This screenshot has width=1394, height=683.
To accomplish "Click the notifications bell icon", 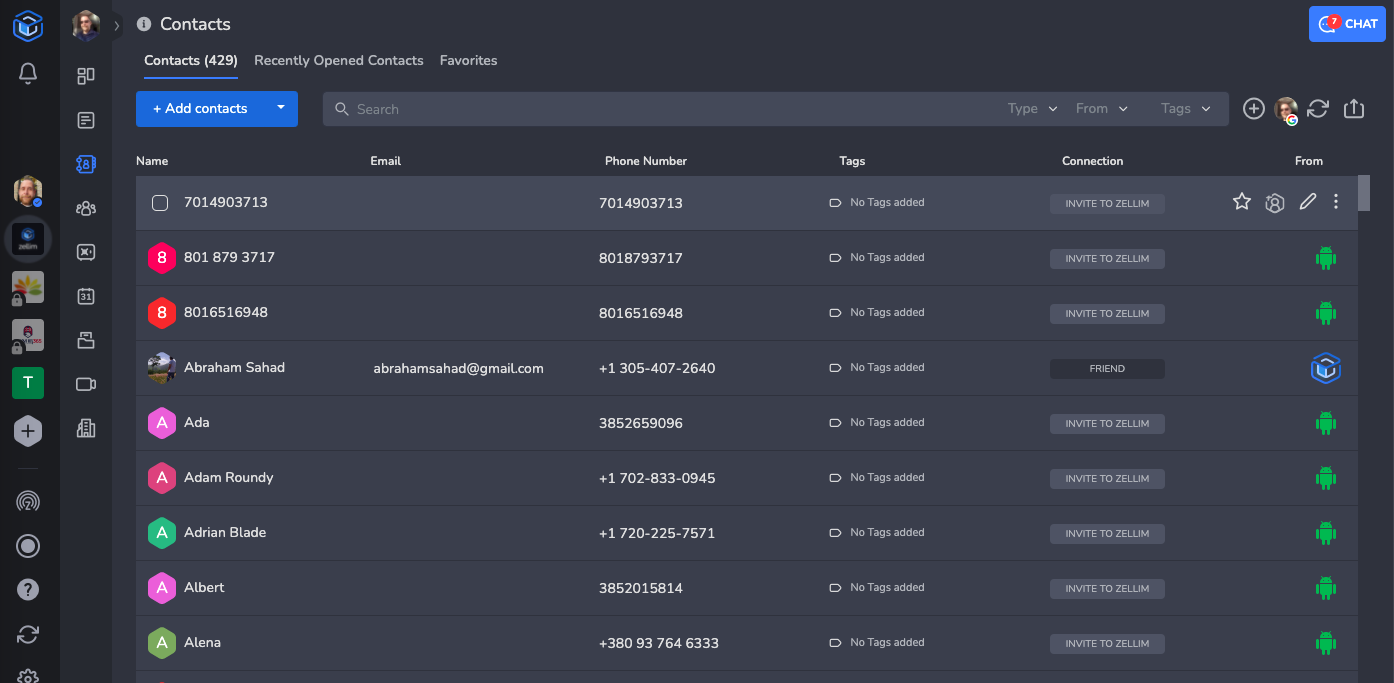I will [x=28, y=73].
